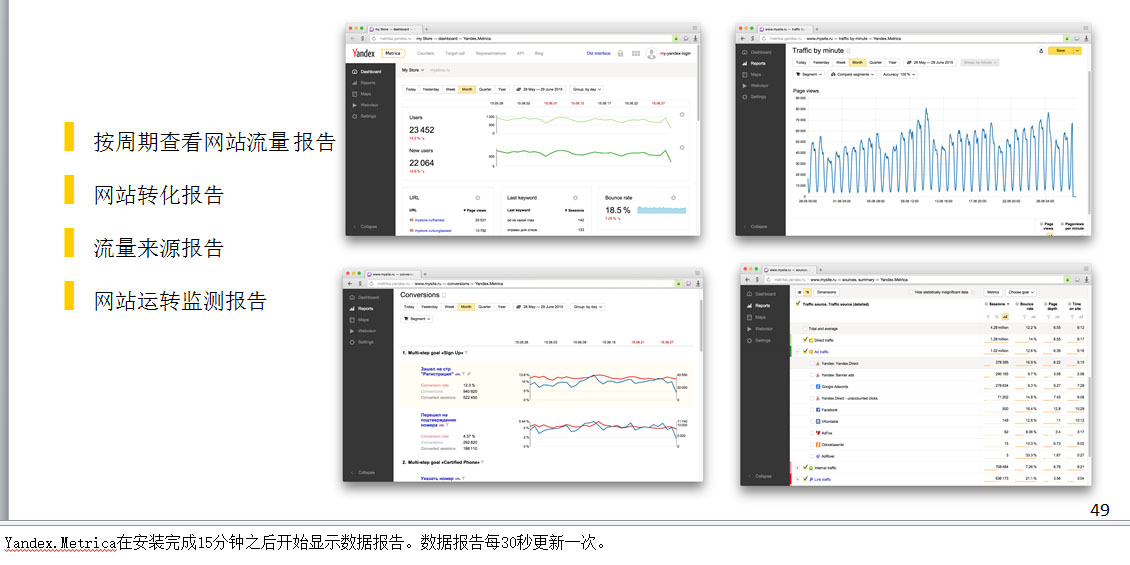
Task: Open Group: by day dropdown in dashboard window
Action: click(x=587, y=89)
